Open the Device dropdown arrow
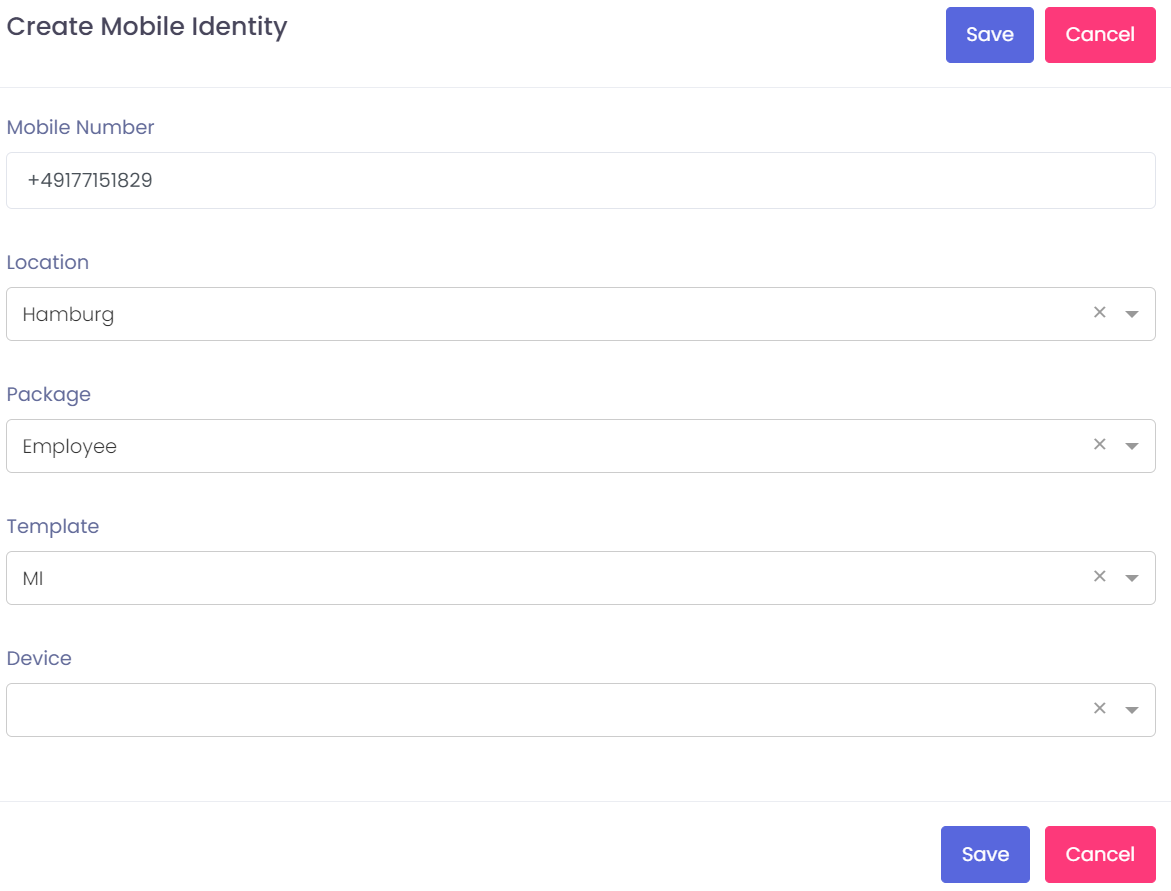This screenshot has width=1171, height=891. pos(1132,710)
